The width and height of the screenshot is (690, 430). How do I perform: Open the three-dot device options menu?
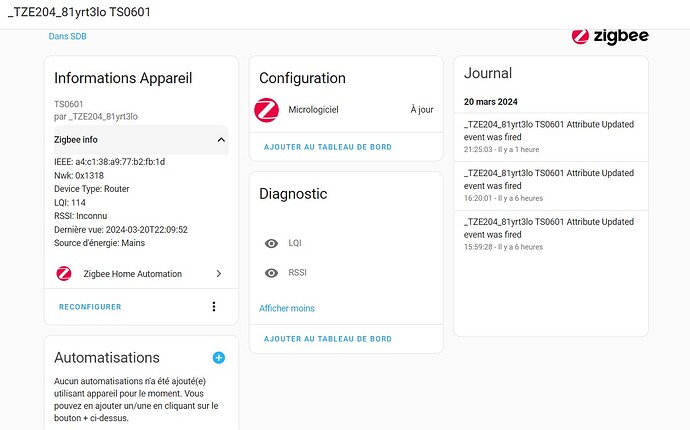click(213, 307)
